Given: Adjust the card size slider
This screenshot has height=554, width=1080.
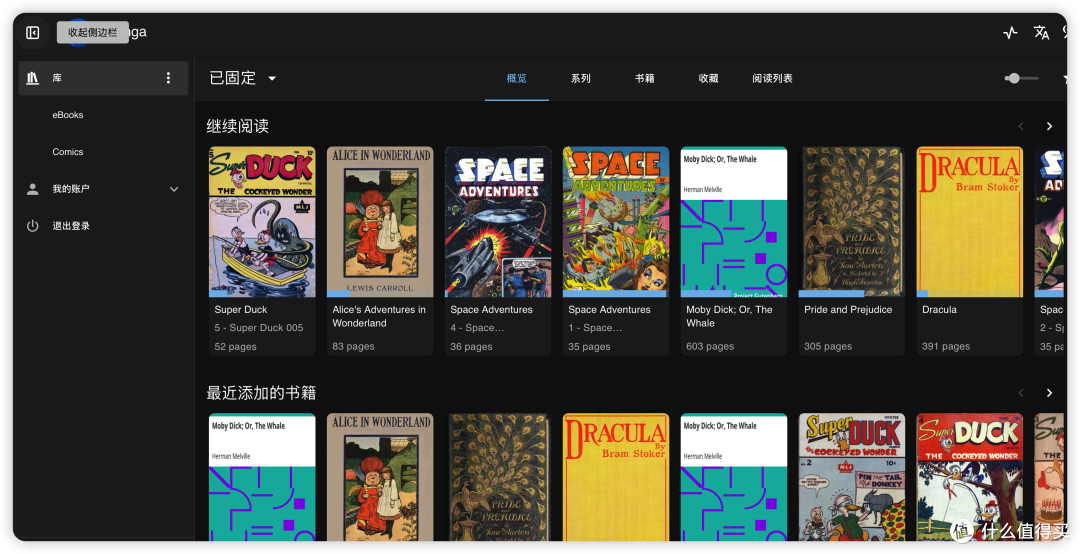Looking at the screenshot, I should pyautogui.click(x=1021, y=78).
